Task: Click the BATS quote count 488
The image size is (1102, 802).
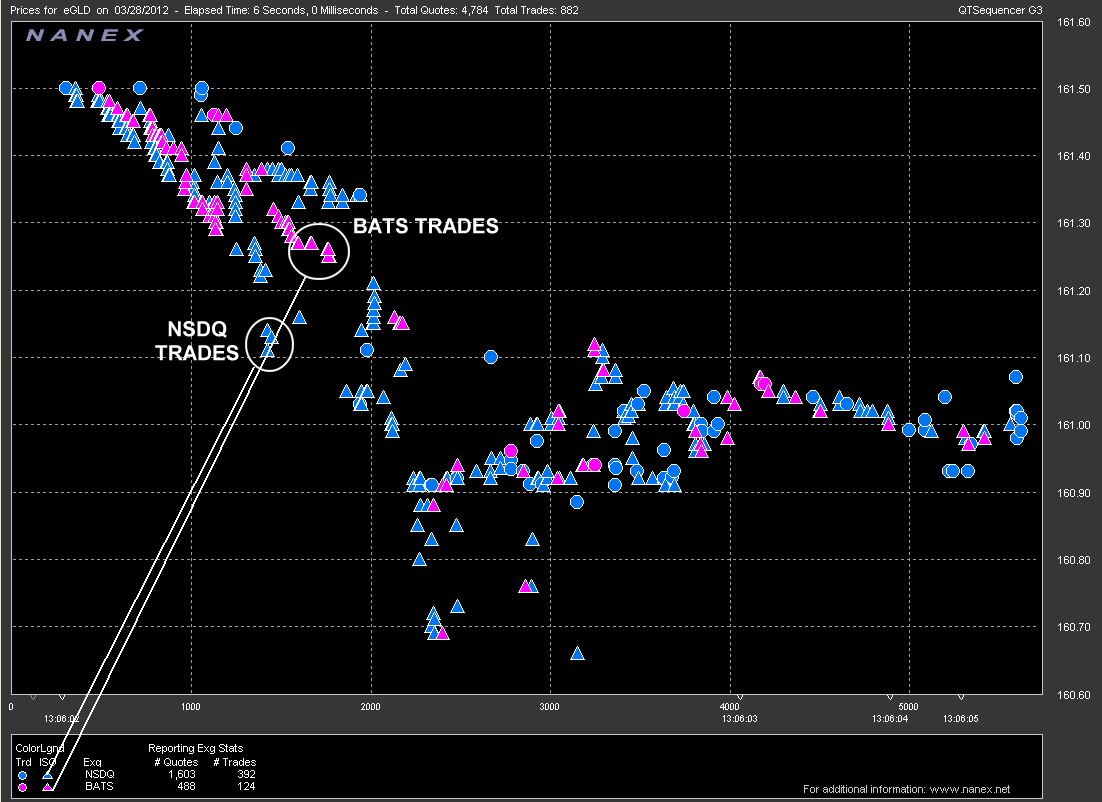Action: 187,786
